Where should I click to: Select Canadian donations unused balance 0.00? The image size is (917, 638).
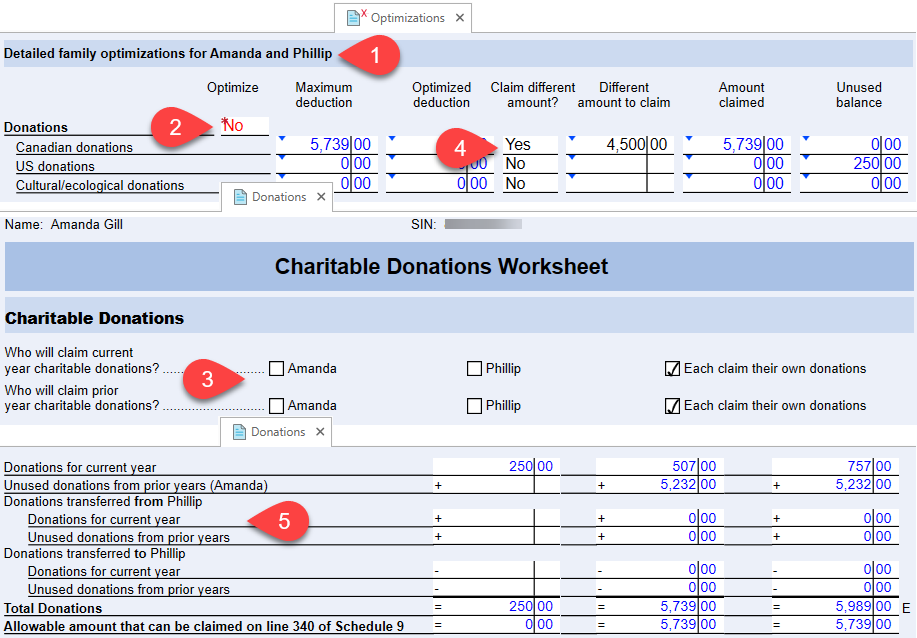coord(854,144)
